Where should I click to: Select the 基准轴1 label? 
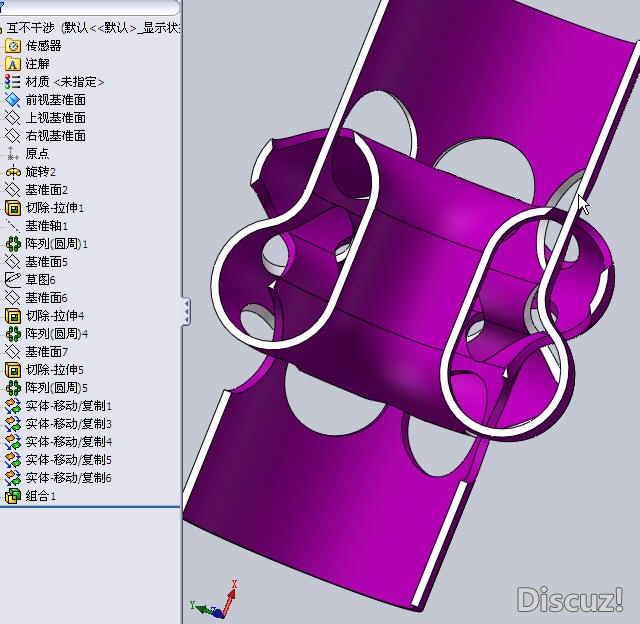pos(47,226)
